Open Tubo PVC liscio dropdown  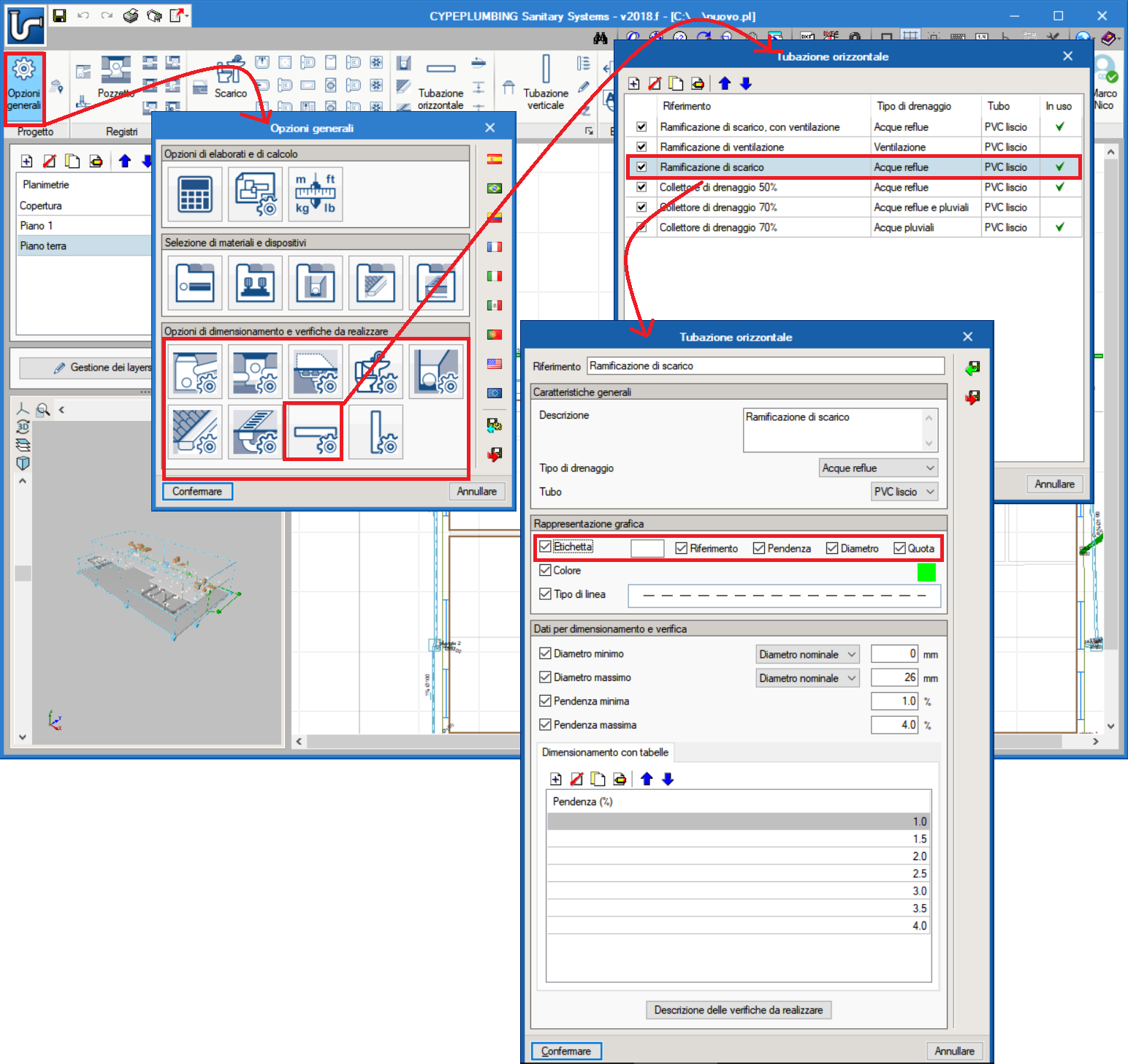coord(904,492)
